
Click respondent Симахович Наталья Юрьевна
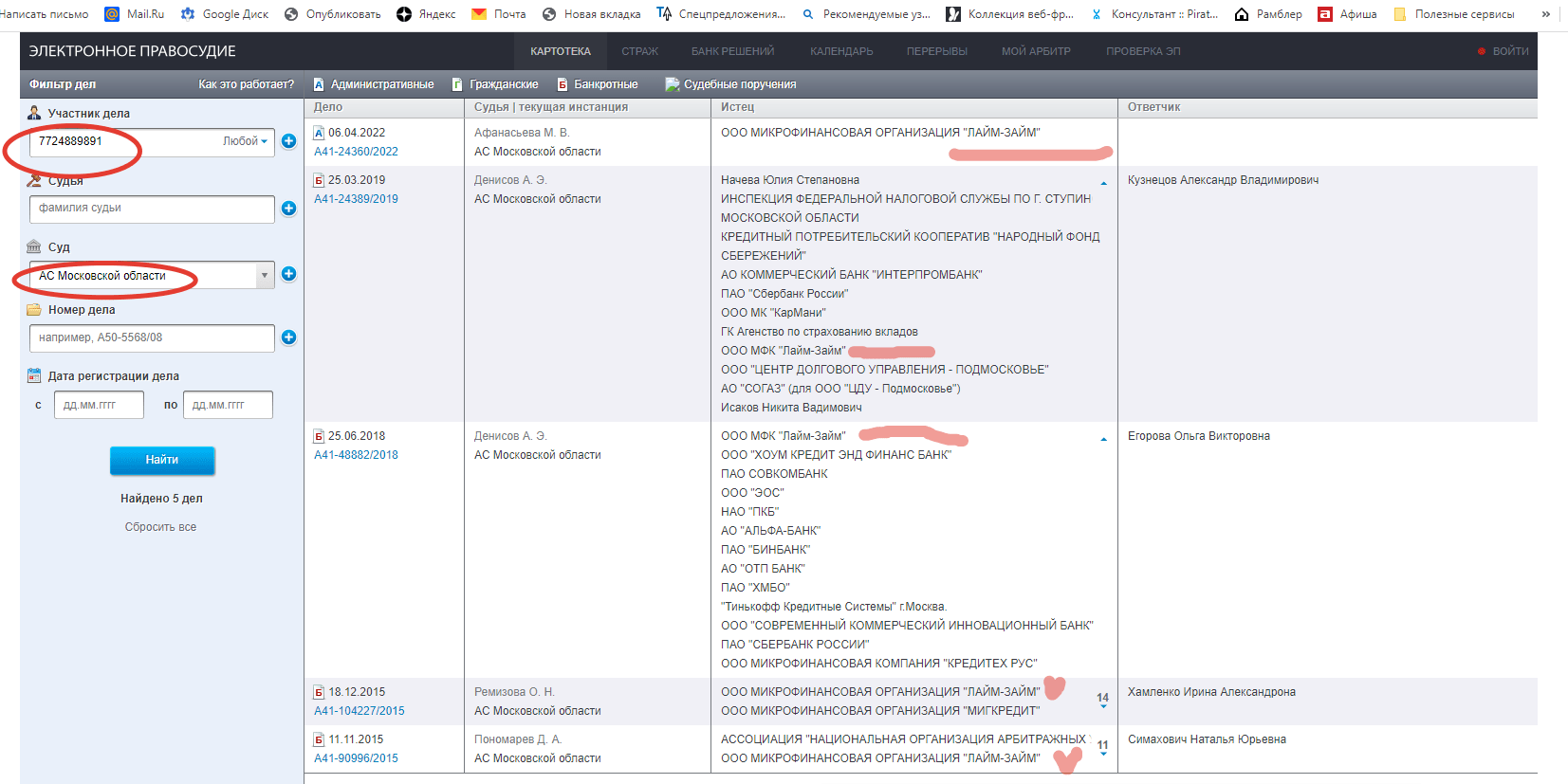(1207, 739)
